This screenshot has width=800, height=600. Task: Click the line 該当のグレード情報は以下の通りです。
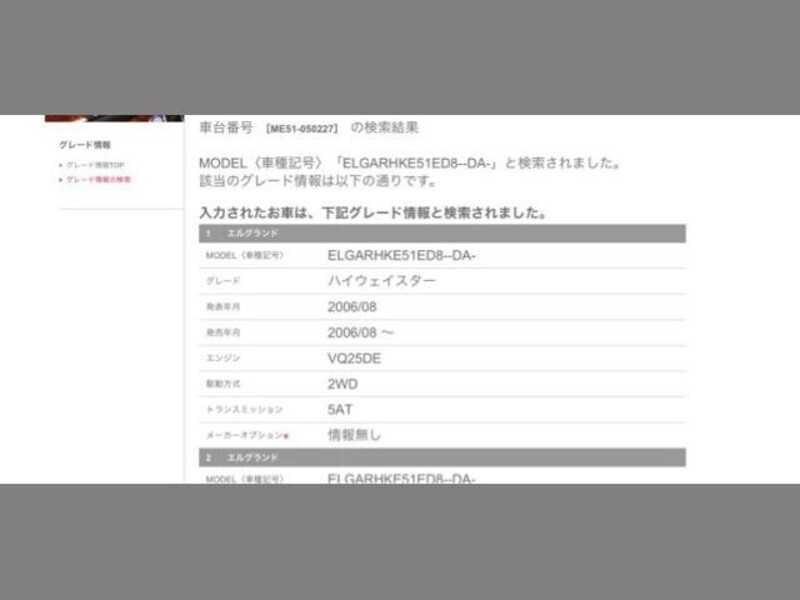pos(317,181)
